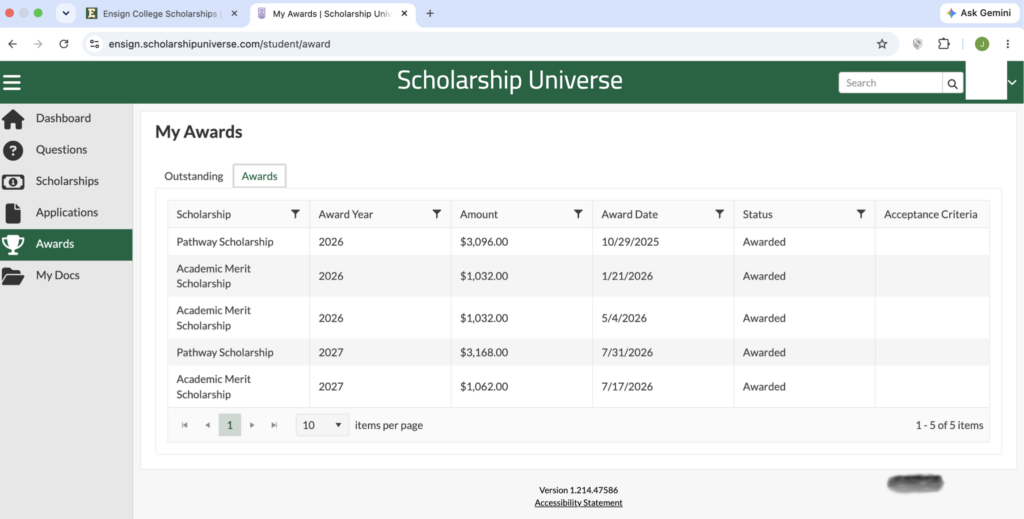The height and width of the screenshot is (519, 1024).
Task: Filter the Award Date column
Action: point(720,214)
